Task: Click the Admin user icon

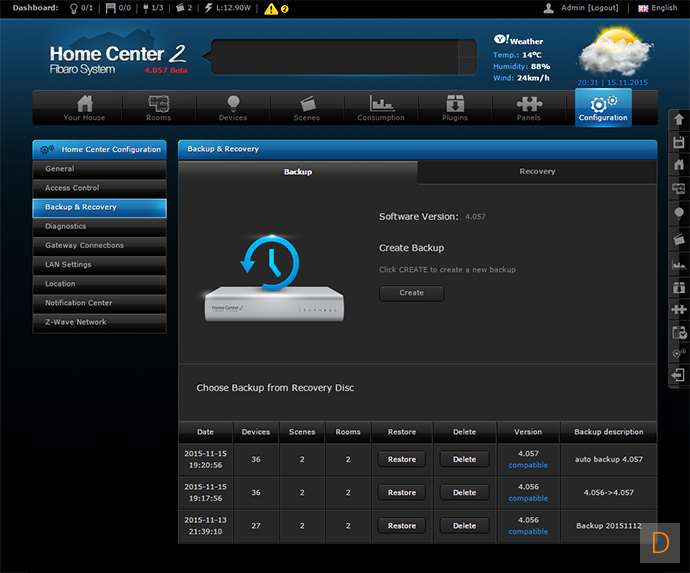Action: 548,8
